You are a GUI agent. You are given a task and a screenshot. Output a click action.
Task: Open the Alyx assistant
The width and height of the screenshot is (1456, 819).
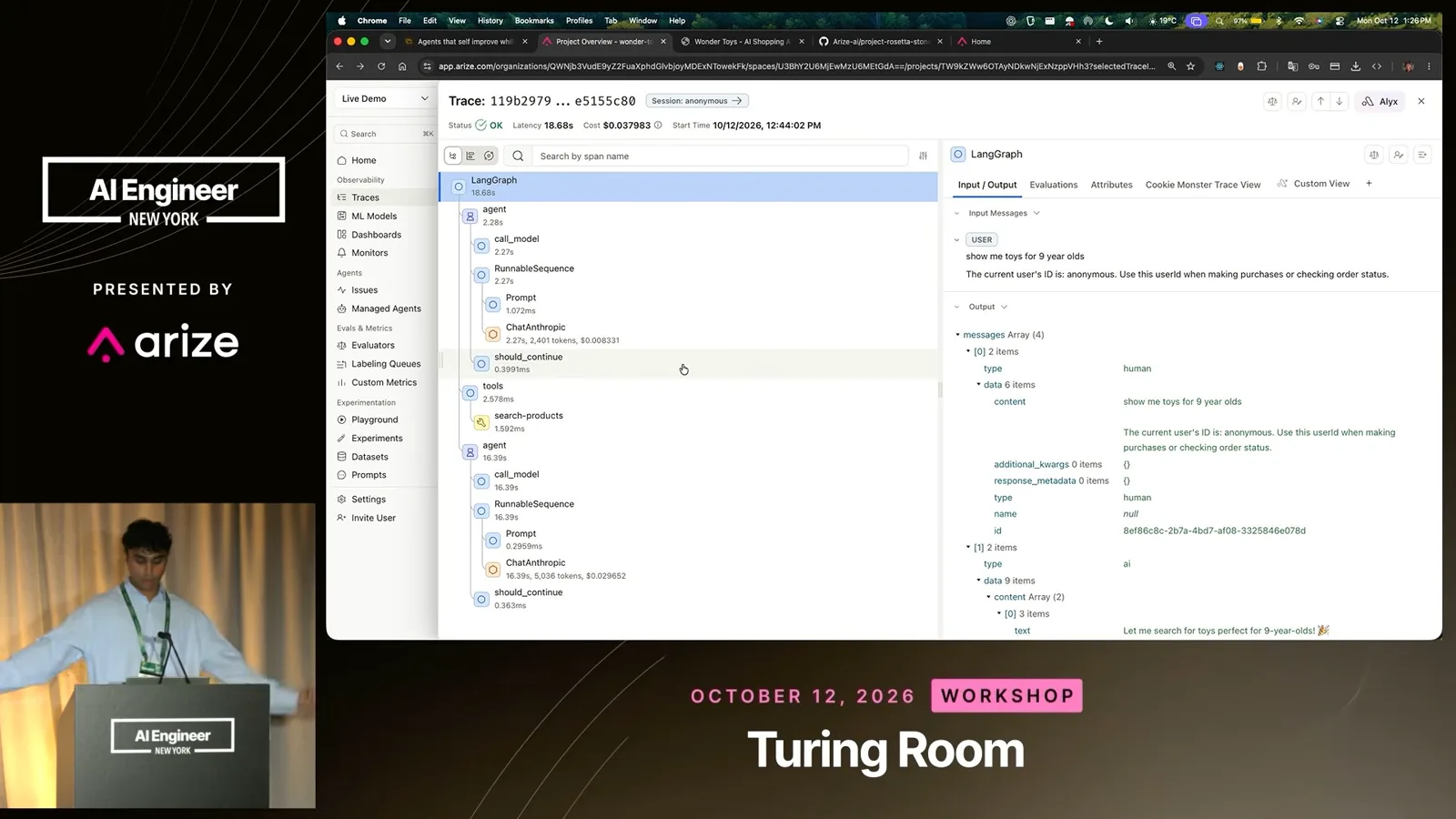(x=1380, y=101)
